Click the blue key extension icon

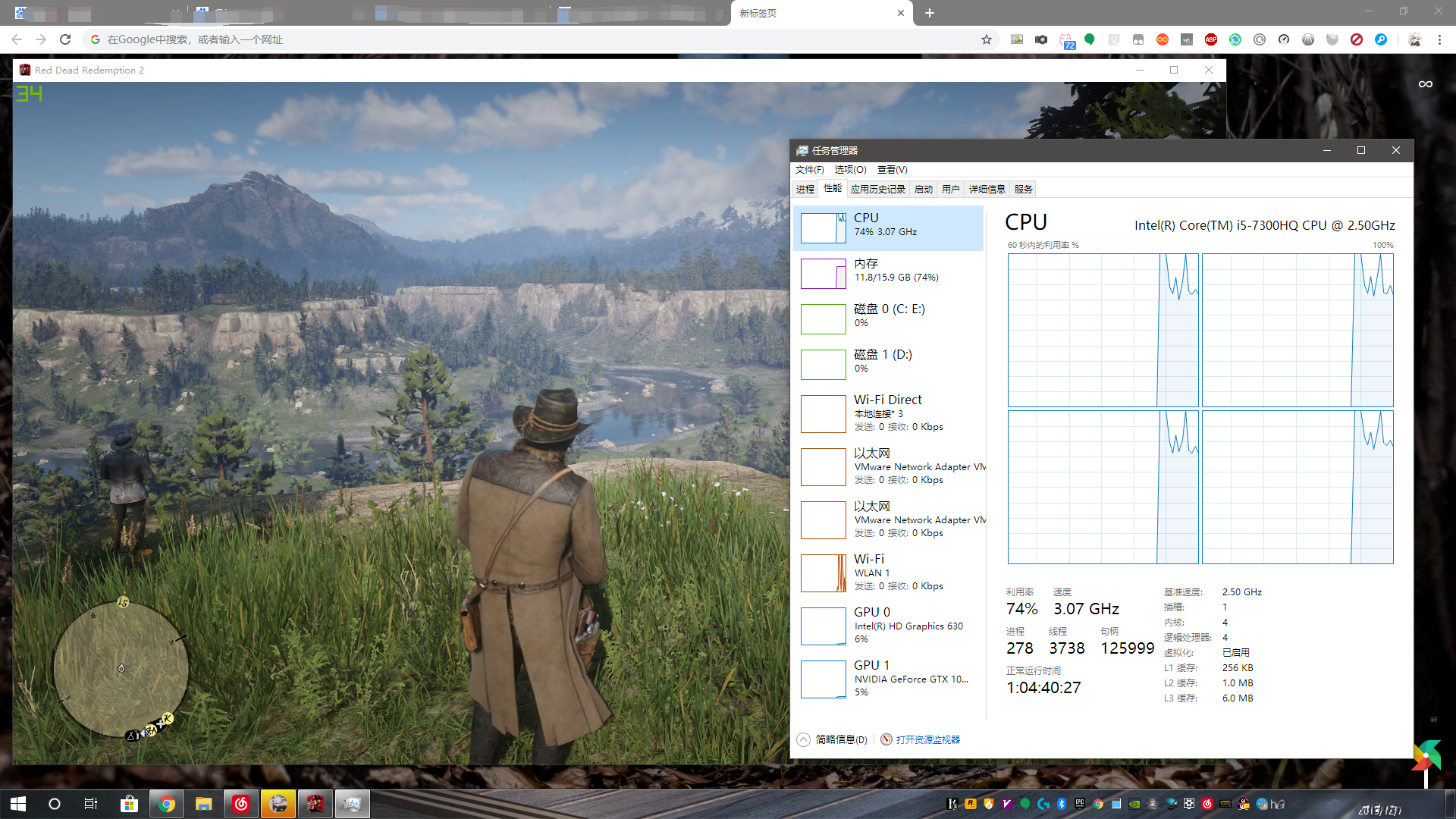point(1381,39)
